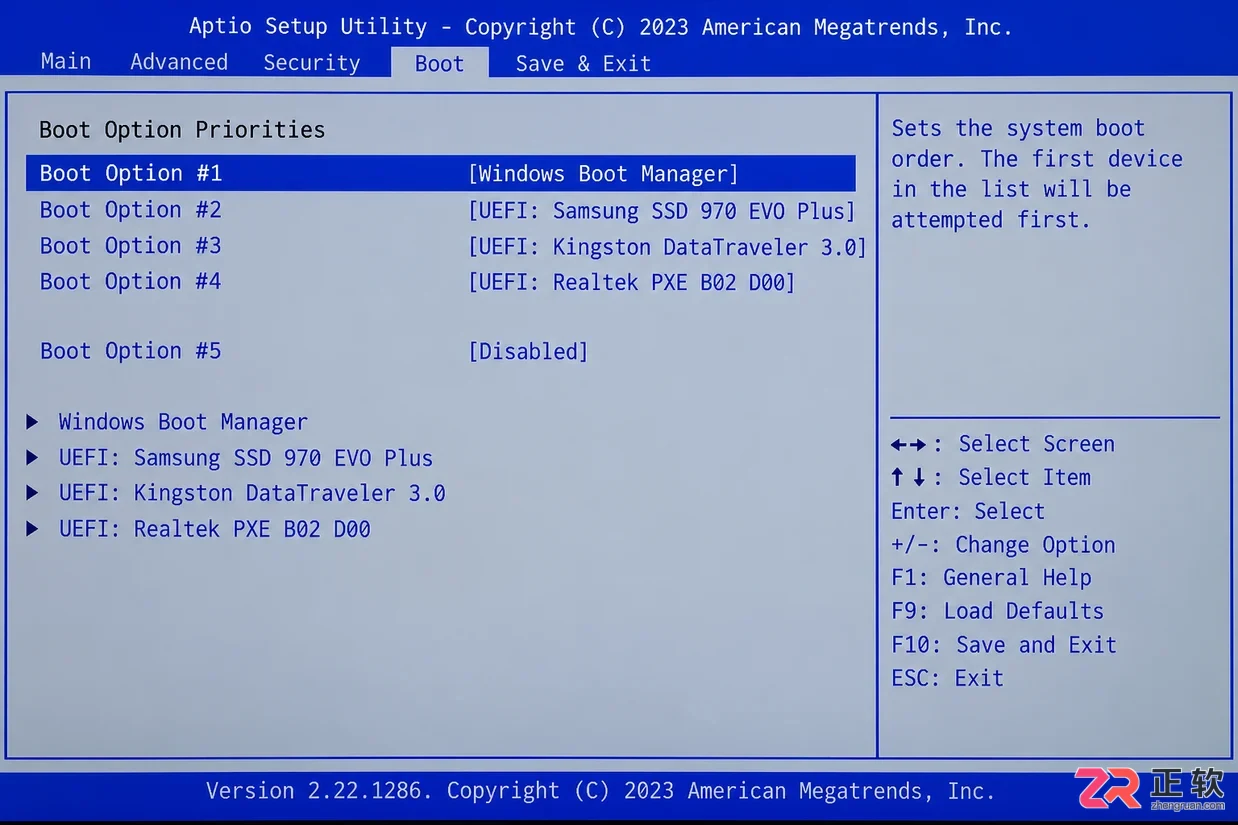Viewport: 1238px width, 825px height.
Task: Pick the Boot Option #4 label
Action: tap(131, 282)
